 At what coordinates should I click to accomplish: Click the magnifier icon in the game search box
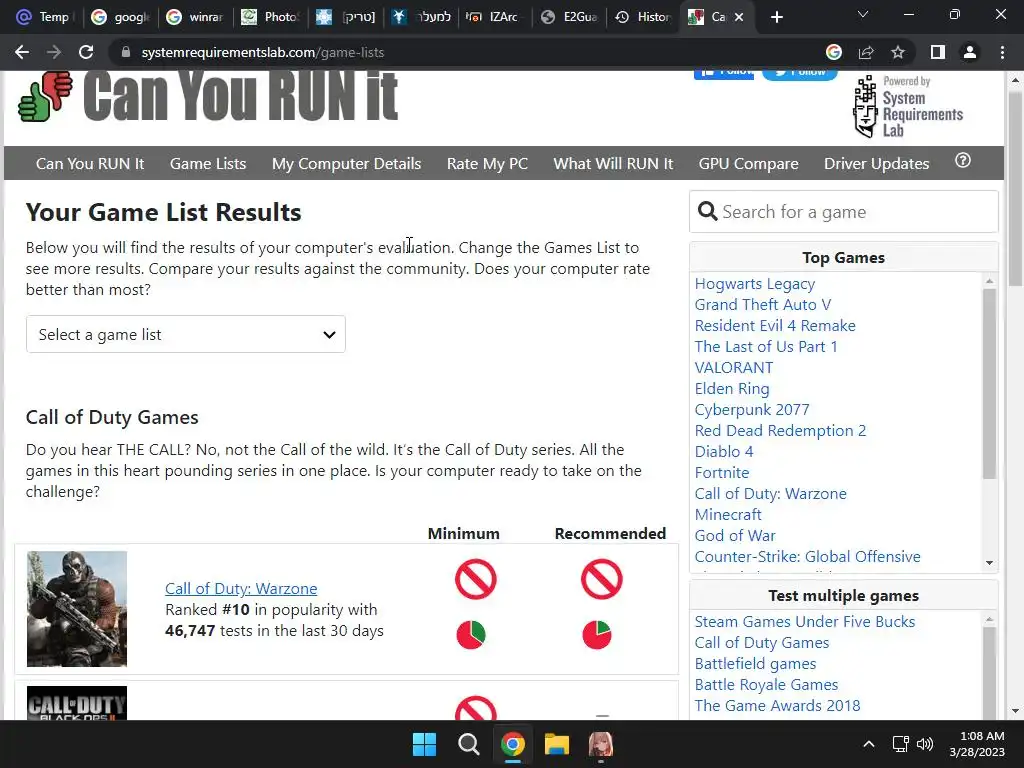tap(707, 211)
